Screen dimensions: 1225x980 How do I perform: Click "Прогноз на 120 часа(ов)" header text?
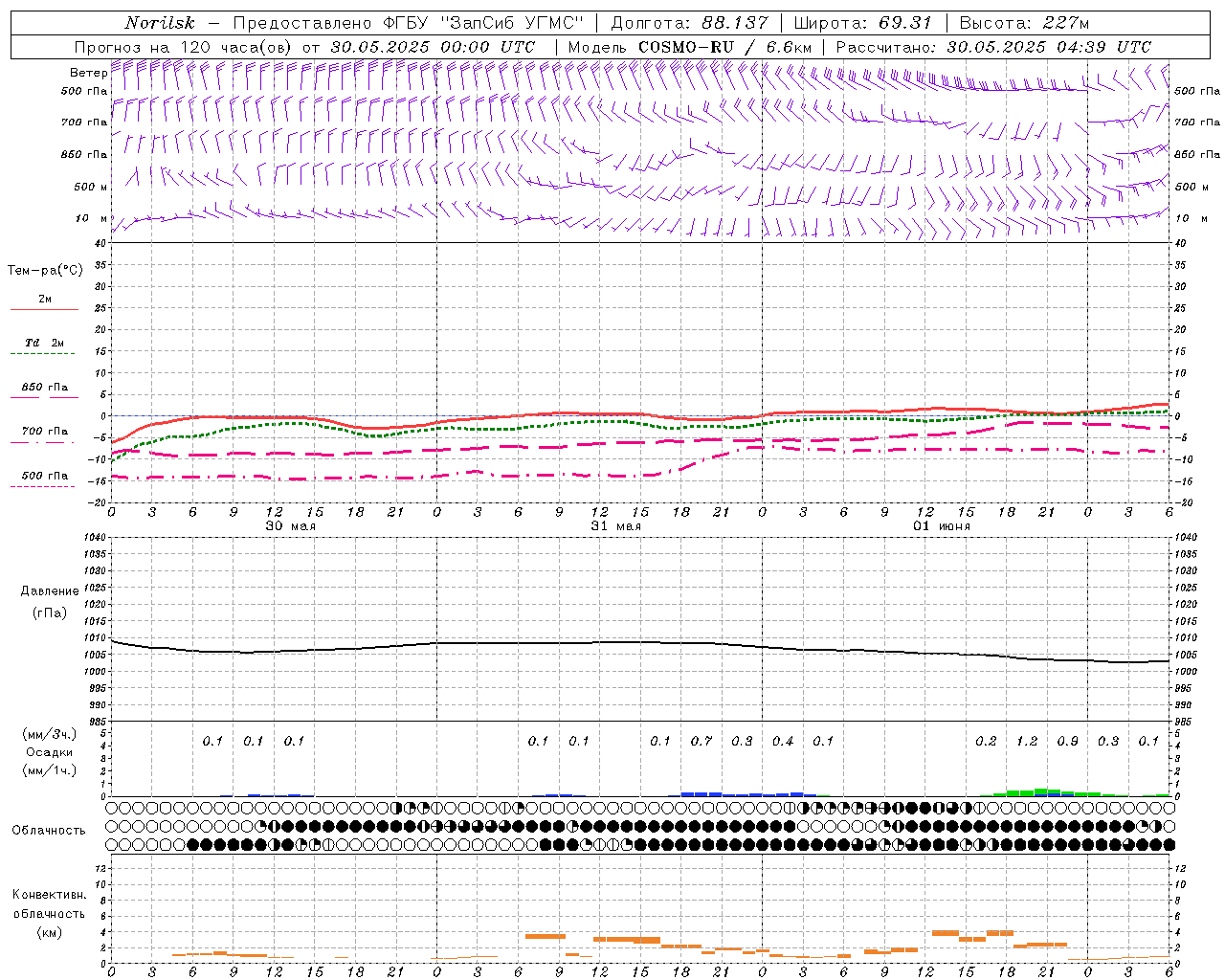[x=184, y=47]
